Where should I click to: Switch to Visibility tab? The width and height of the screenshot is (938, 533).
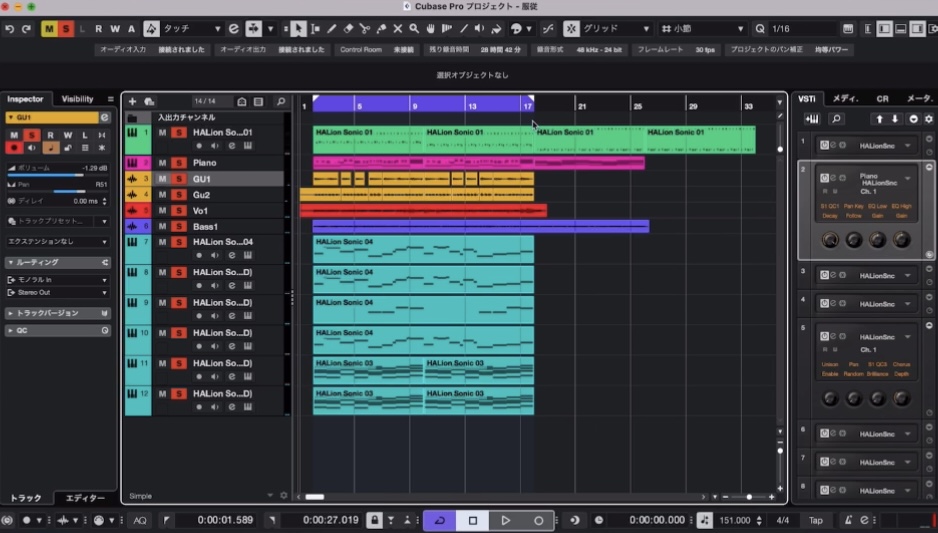point(78,99)
